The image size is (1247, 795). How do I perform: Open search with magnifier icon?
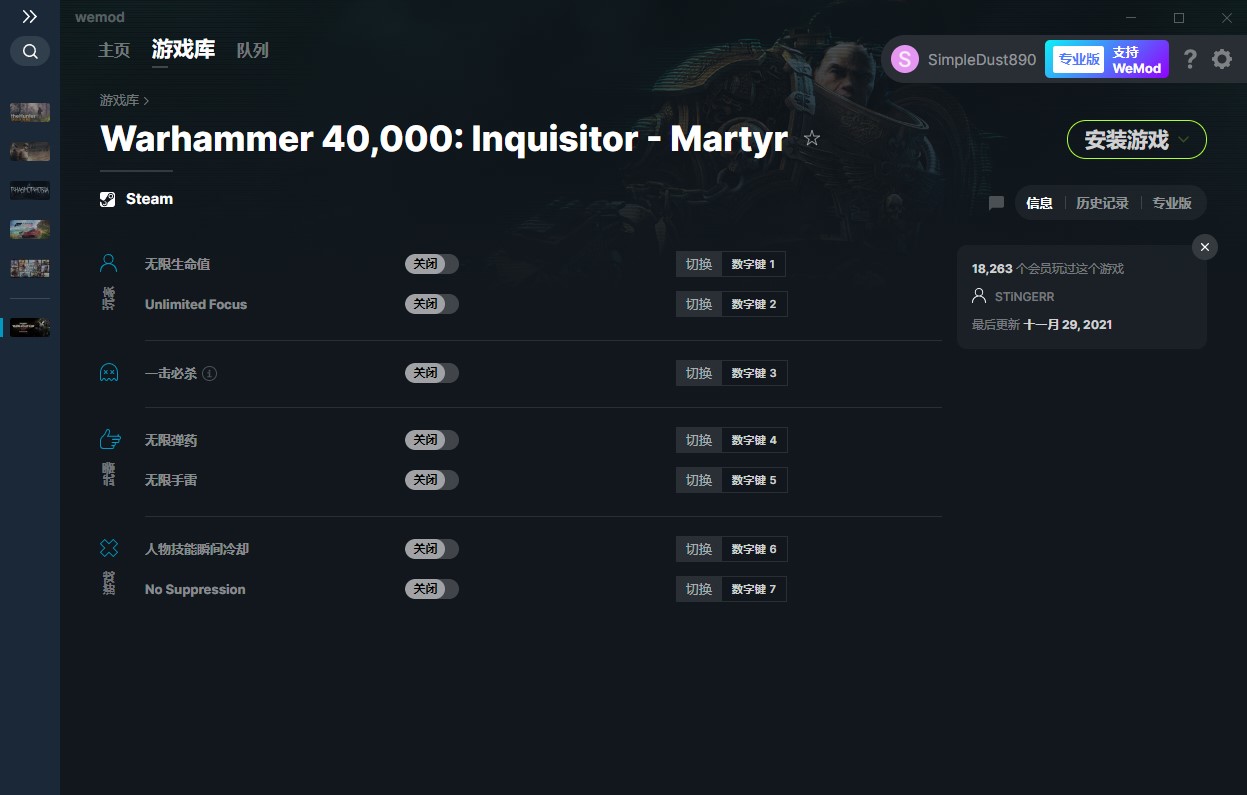click(x=30, y=51)
